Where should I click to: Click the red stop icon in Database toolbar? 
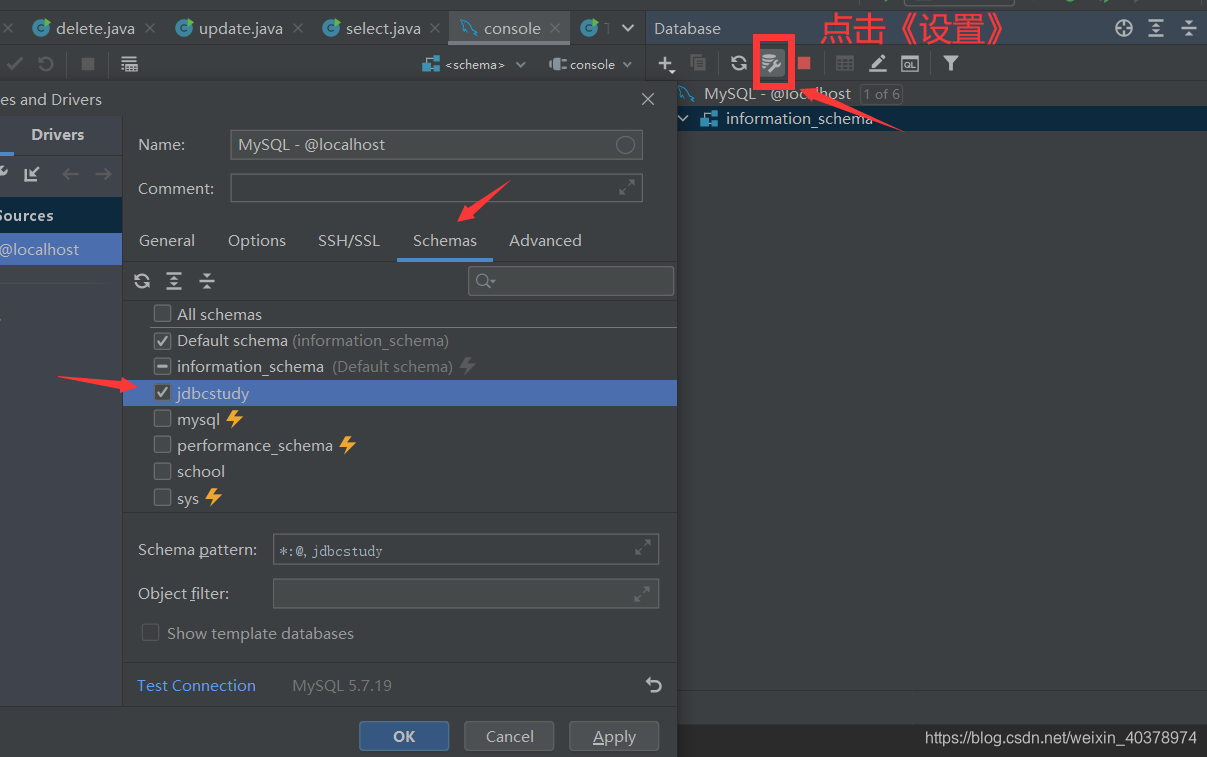pos(804,63)
